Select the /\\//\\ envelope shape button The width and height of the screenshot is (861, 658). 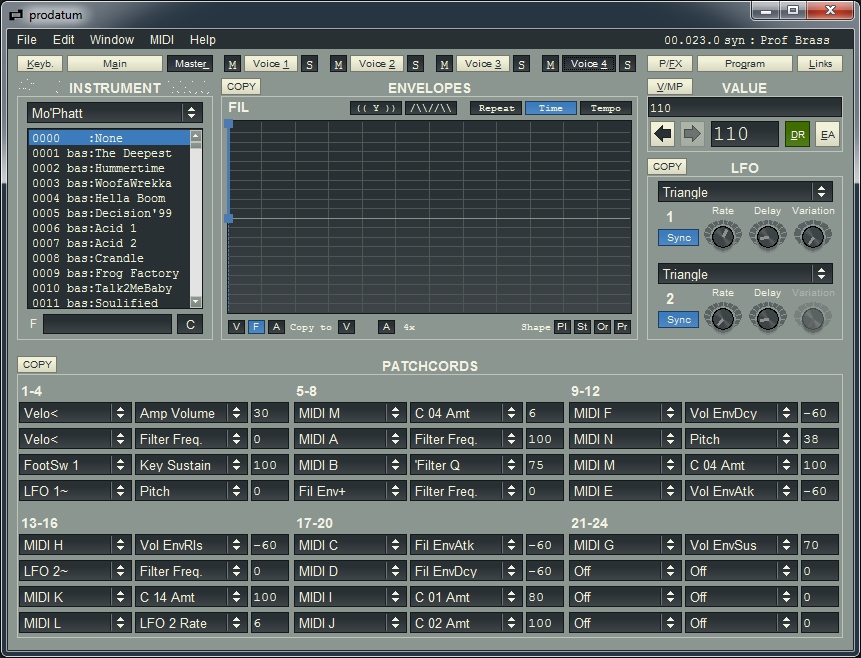[x=431, y=108]
